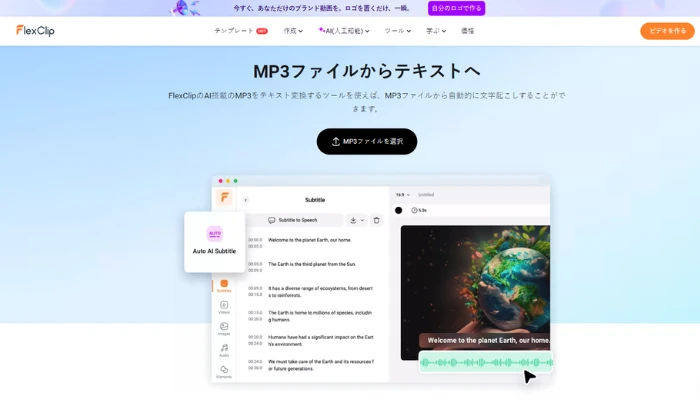This screenshot has width=700, height=400.
Task: Click the subtitle download icon
Action: 353,220
